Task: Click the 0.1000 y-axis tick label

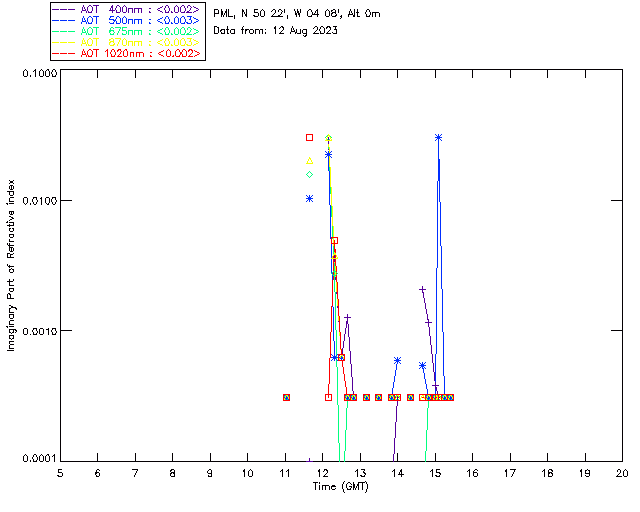Action: click(40, 73)
